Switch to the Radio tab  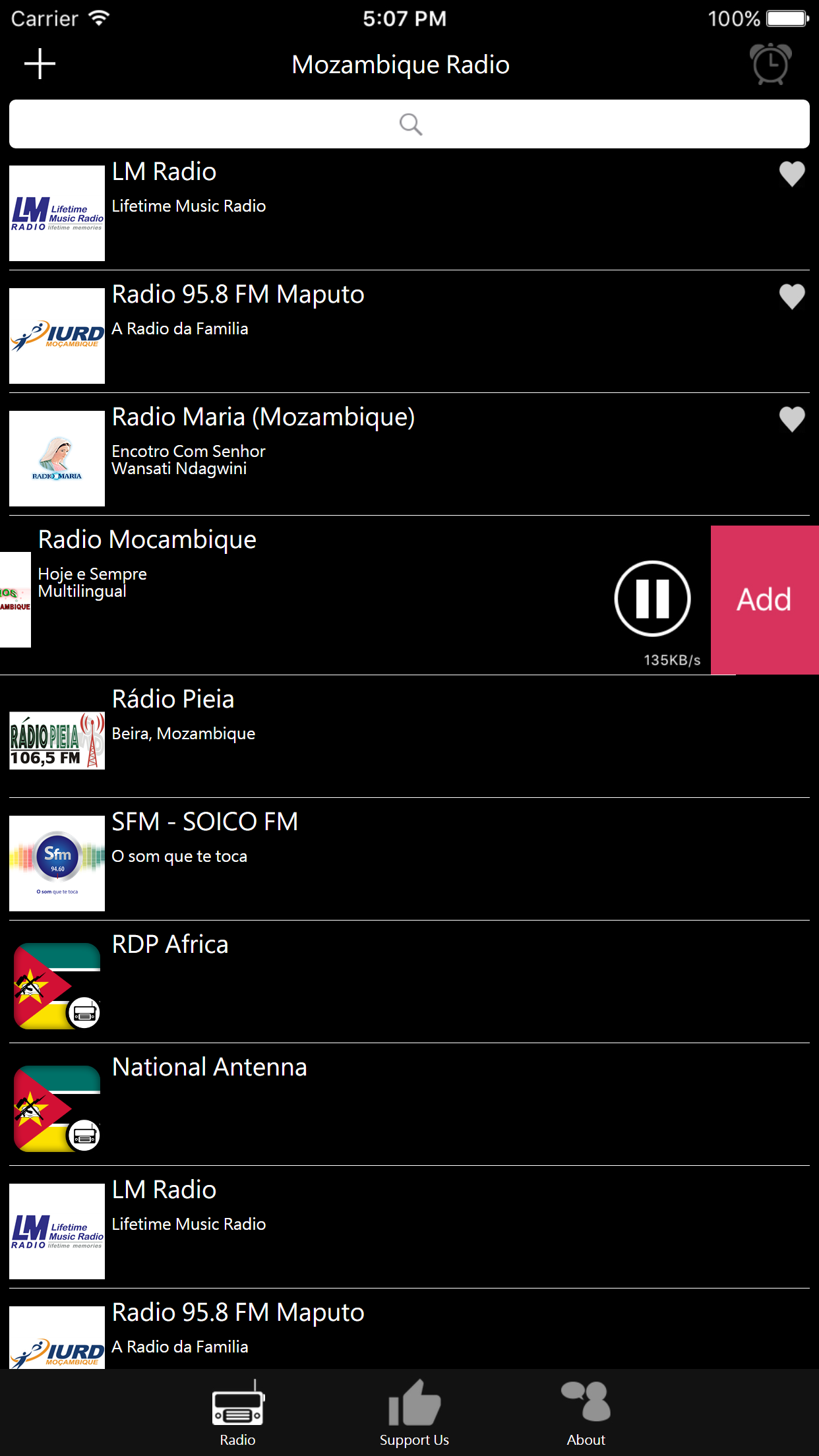[x=238, y=1413]
